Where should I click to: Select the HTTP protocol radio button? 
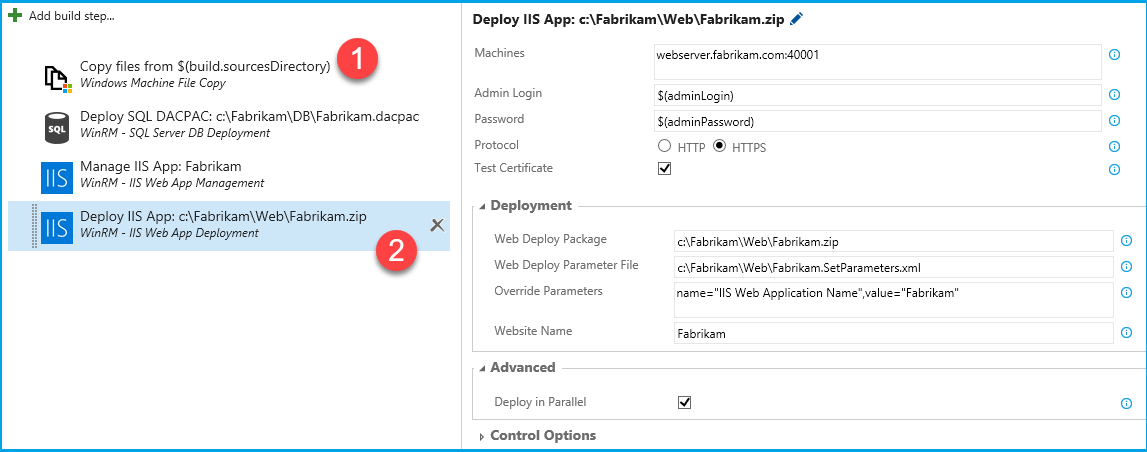click(x=664, y=146)
